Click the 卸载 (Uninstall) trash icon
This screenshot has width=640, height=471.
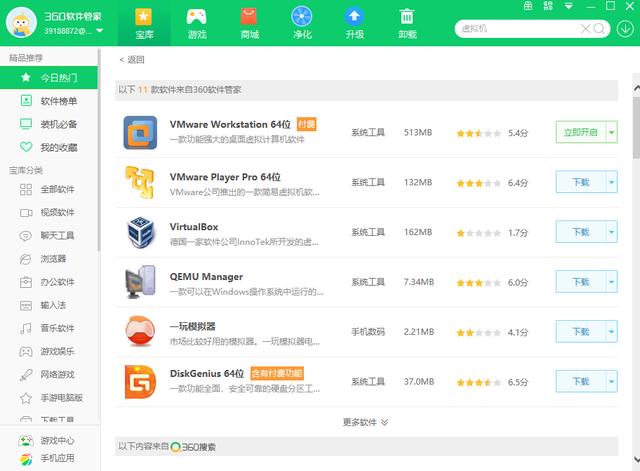click(407, 18)
